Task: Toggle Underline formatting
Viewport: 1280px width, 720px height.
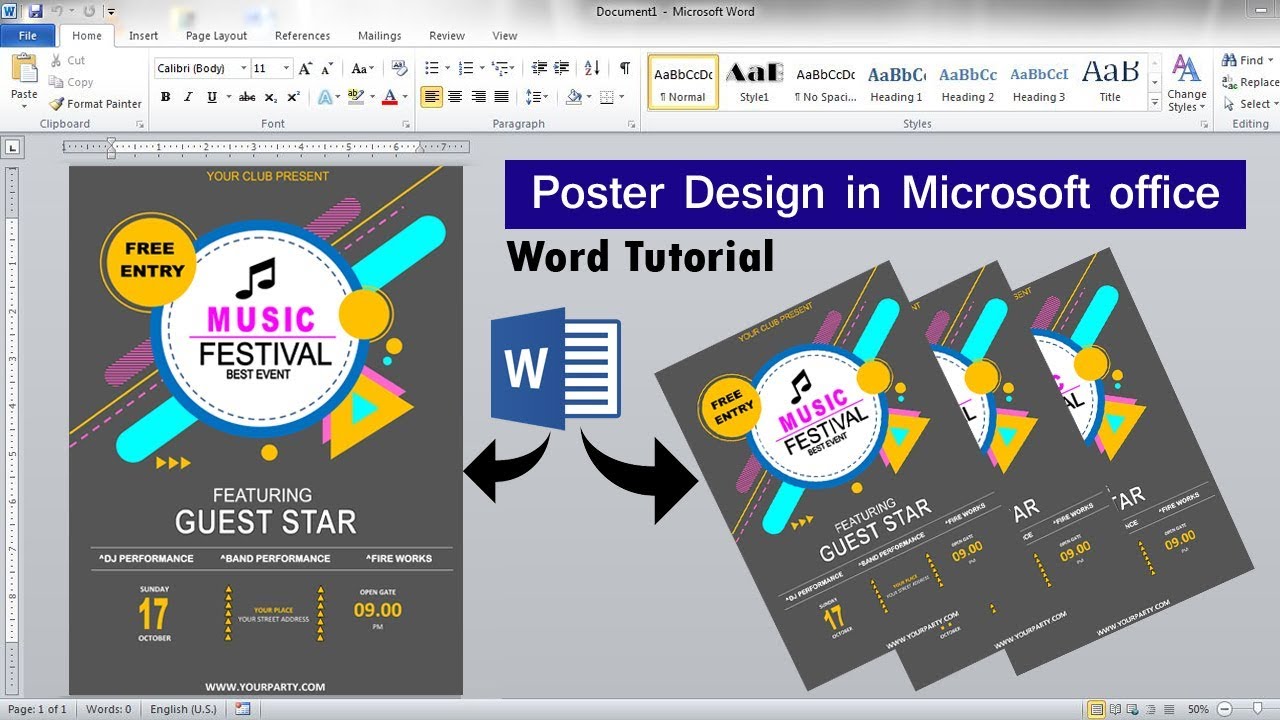Action: 211,97
